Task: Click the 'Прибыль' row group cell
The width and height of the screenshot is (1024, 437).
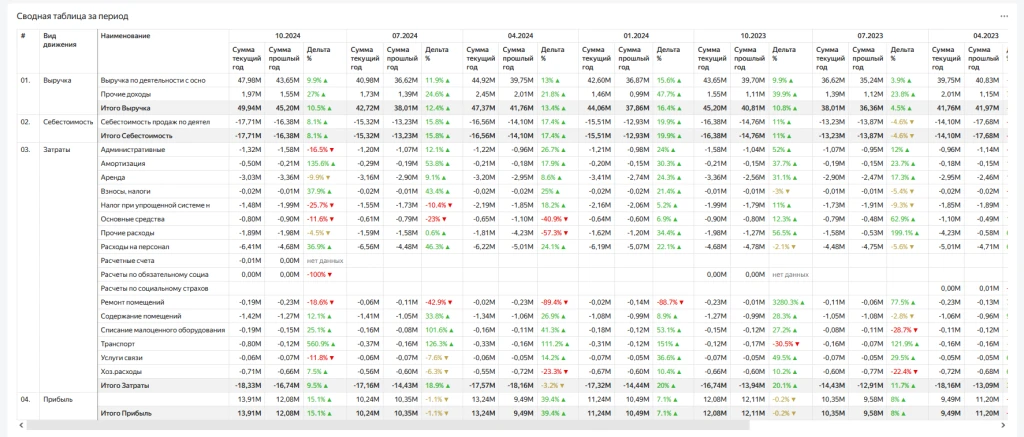Action: (58, 398)
